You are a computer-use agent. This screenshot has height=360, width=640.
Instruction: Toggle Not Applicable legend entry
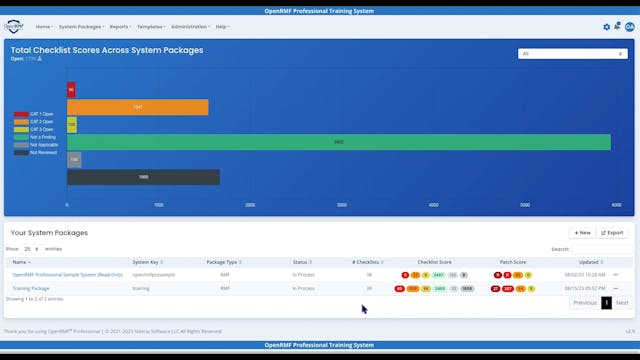click(x=36, y=145)
